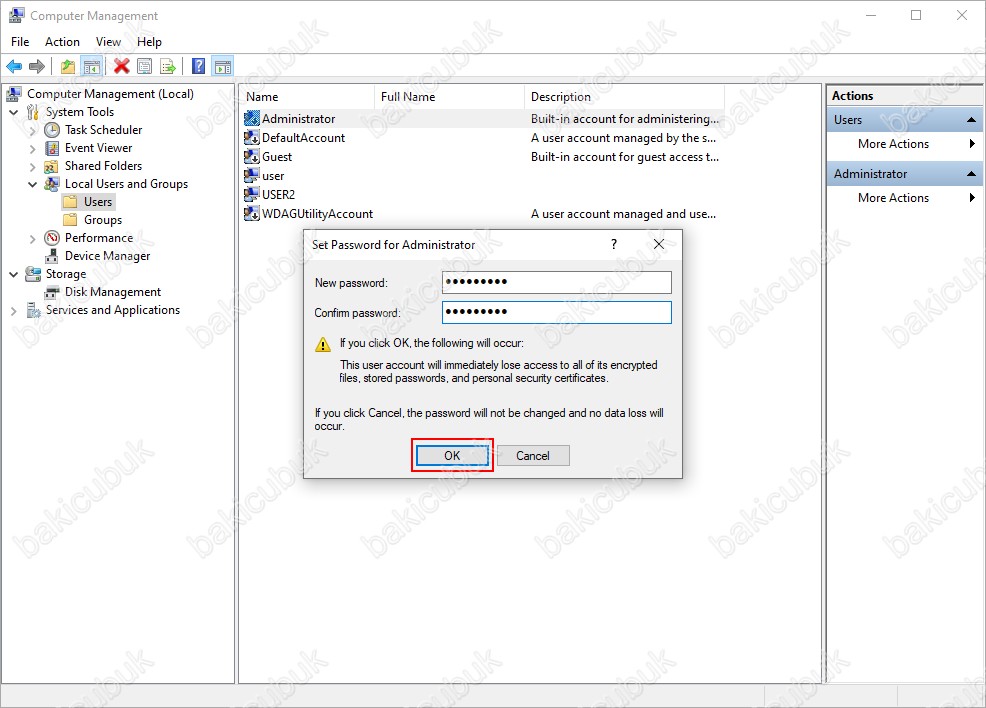This screenshot has width=986, height=708.
Task: Toggle Show/Hide Action Pane toolbar icon
Action: [223, 66]
